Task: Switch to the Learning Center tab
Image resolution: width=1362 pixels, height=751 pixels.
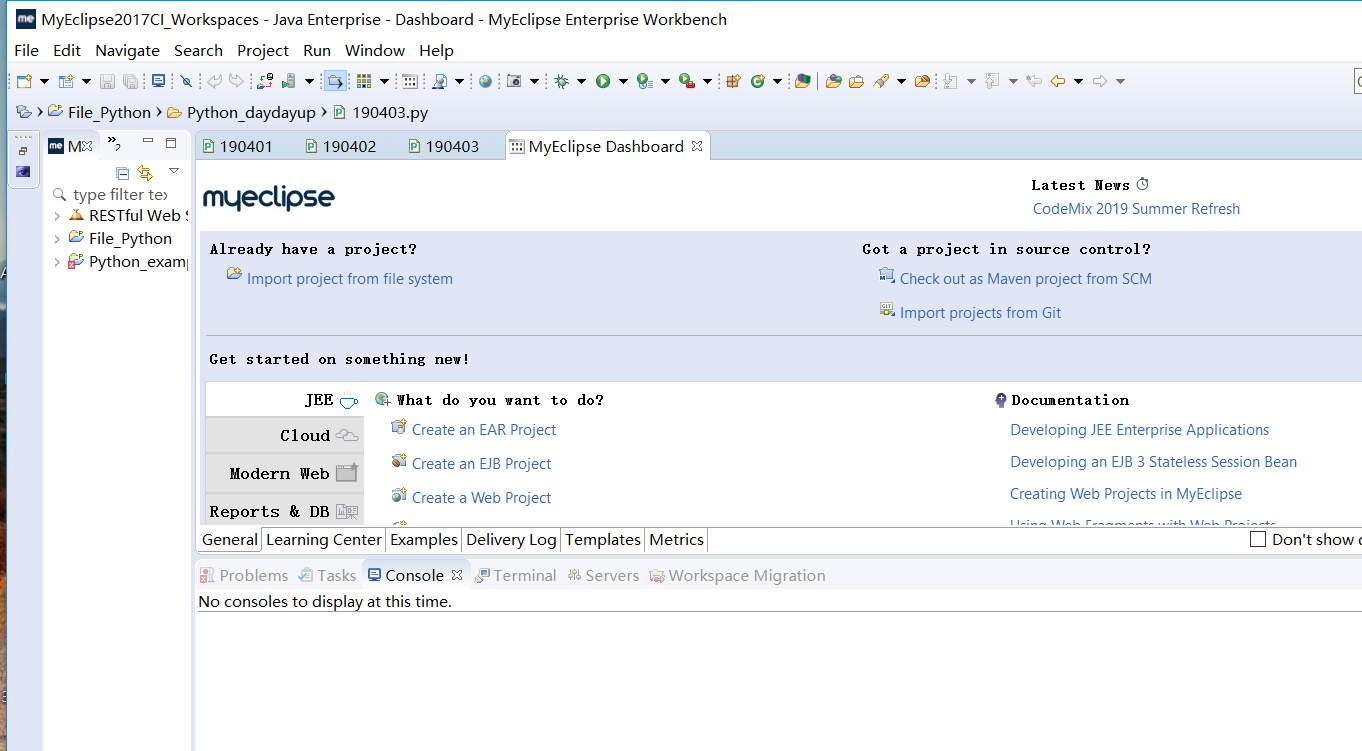Action: (324, 540)
